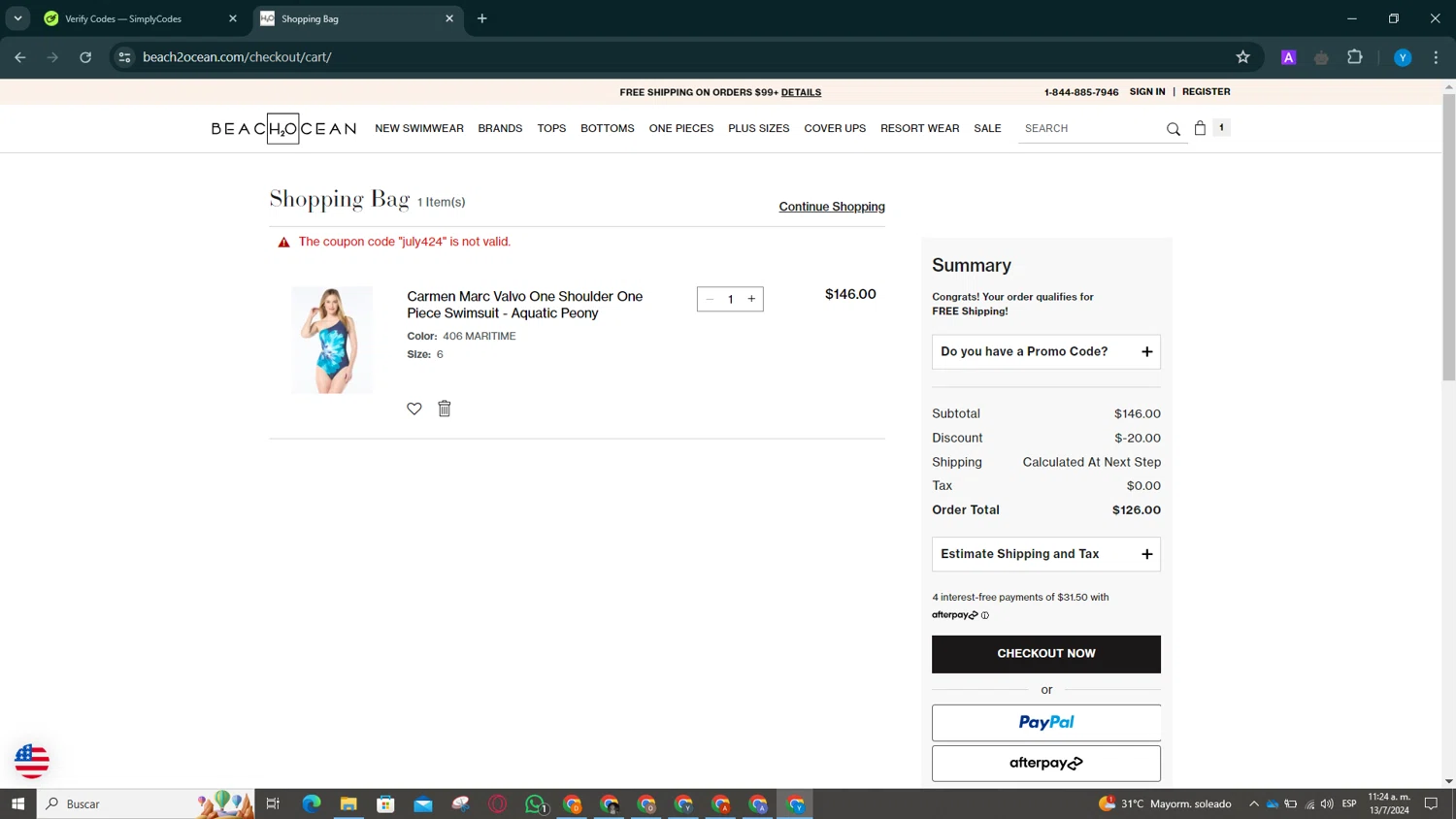
Task: Click the SIGN IN link
Action: pyautogui.click(x=1147, y=91)
